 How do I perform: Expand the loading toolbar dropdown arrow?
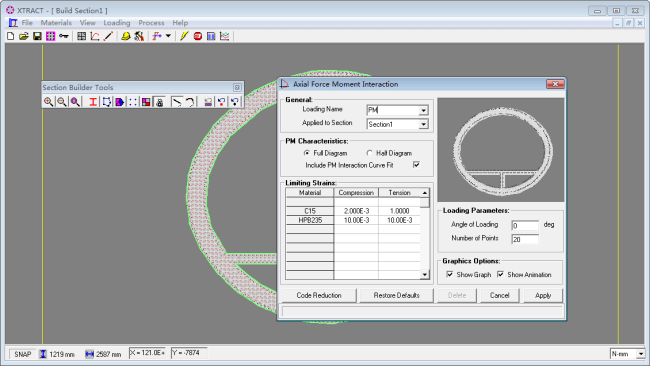click(x=168, y=36)
